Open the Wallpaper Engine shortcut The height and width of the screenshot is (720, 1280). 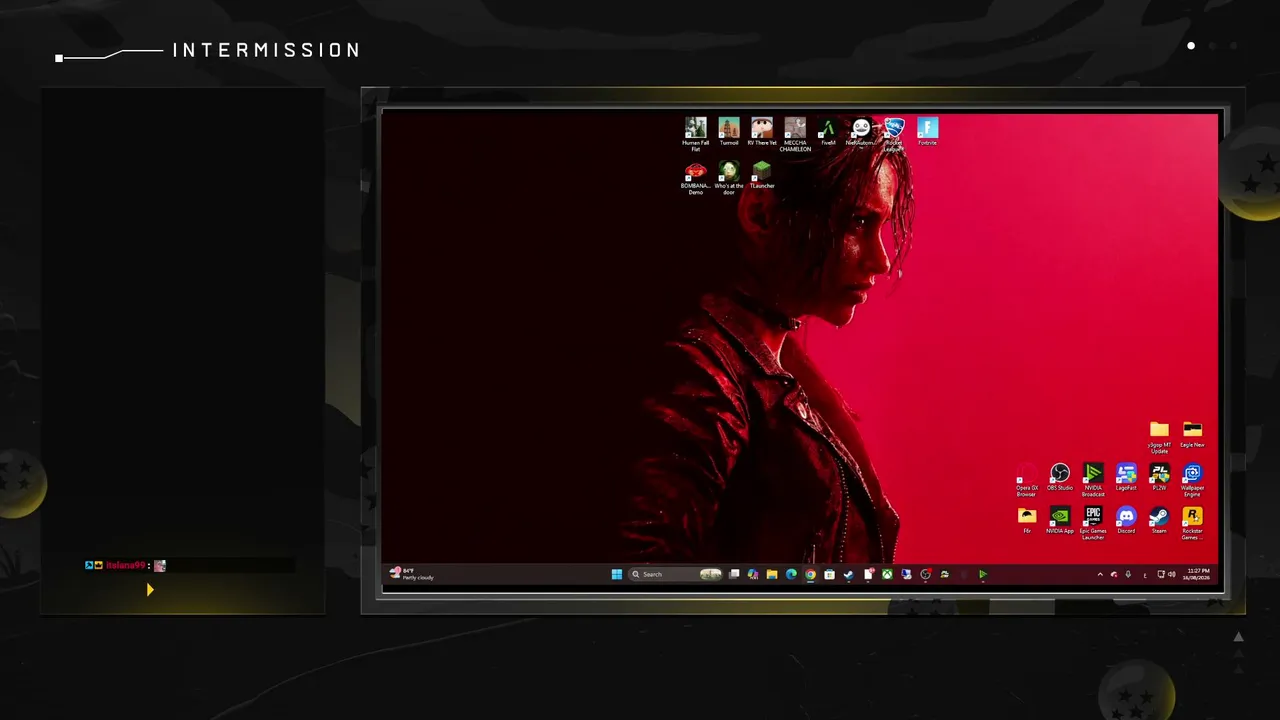1192,480
